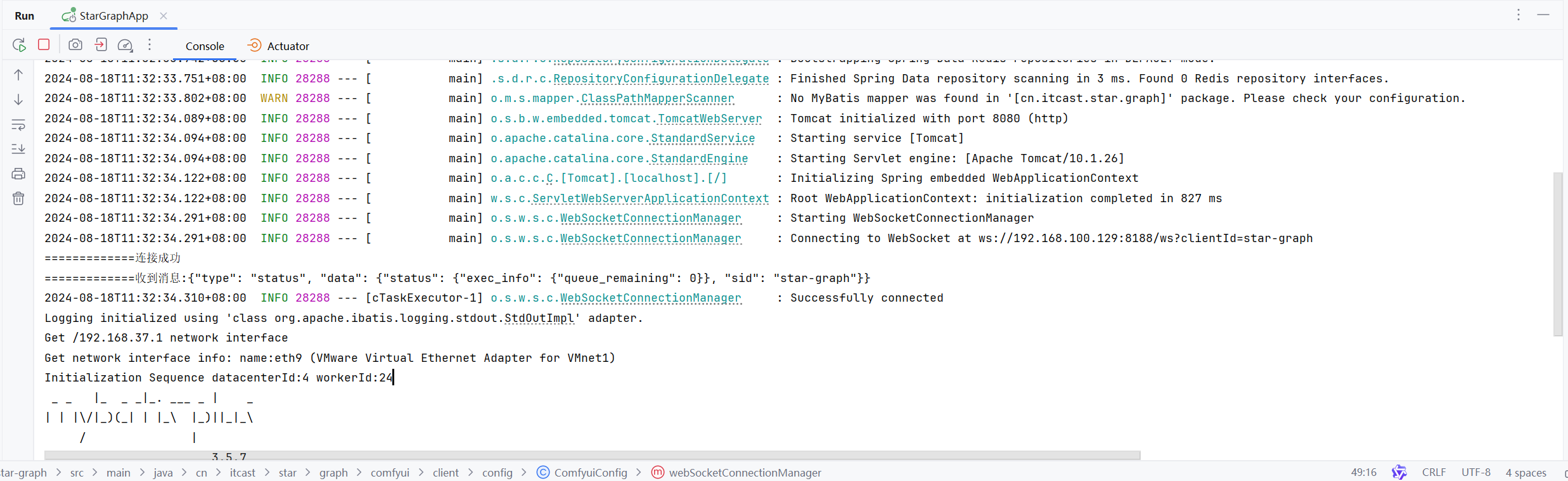Screen dimensions: 1568x481
Task: Print the console output
Action: coord(18,174)
